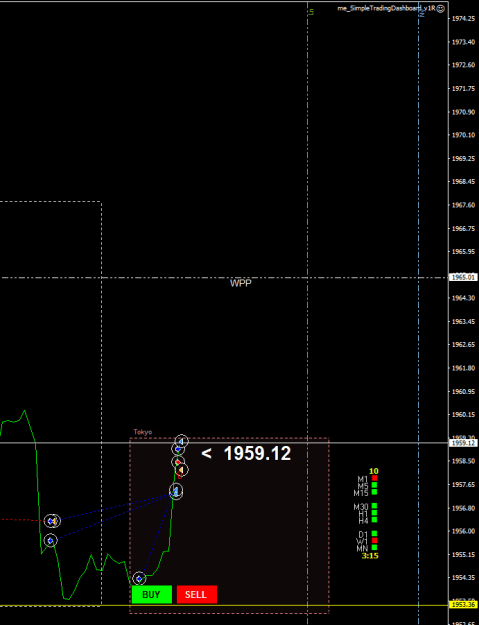
Task: Click the red SELL button
Action: tap(196, 594)
